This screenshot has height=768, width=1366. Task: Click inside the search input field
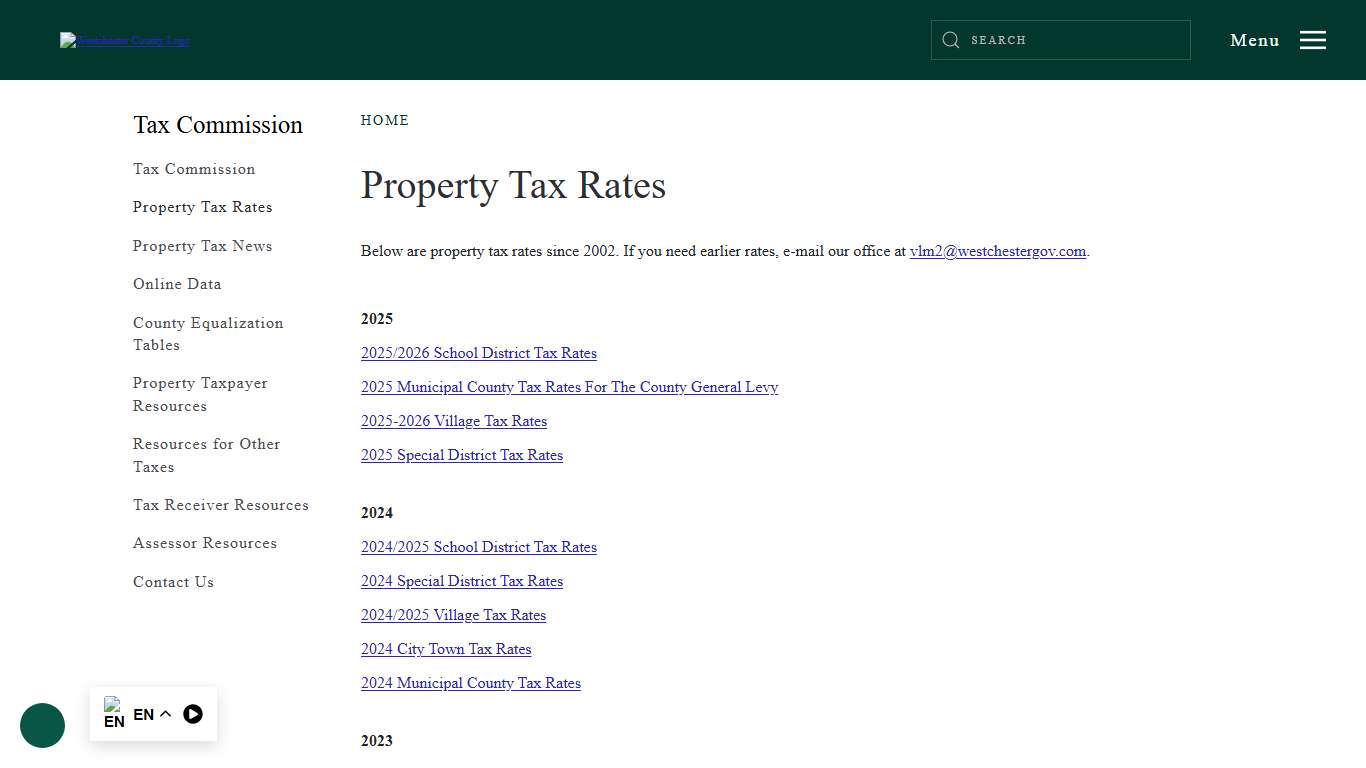(1060, 40)
